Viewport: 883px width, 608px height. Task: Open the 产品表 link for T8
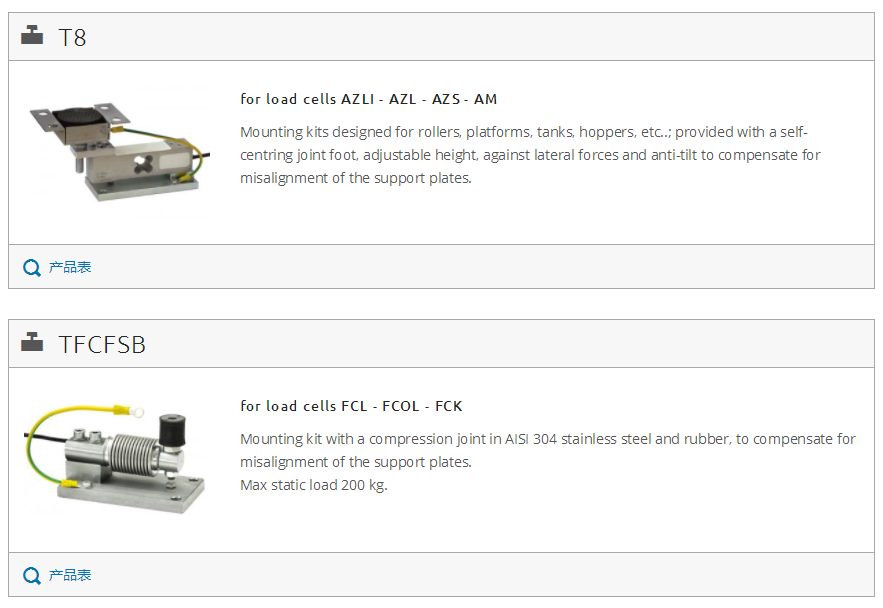(x=70, y=267)
